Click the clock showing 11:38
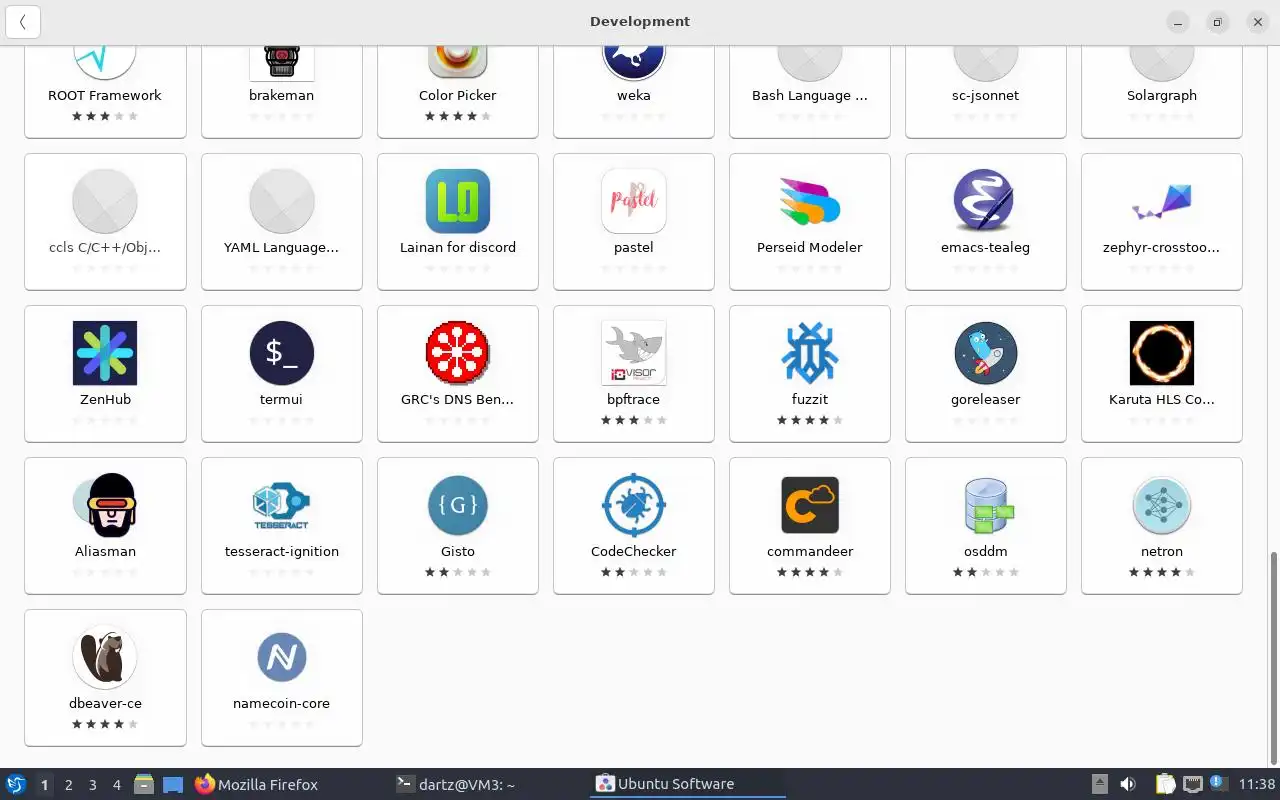Image resolution: width=1280 pixels, height=800 pixels. click(x=1257, y=784)
